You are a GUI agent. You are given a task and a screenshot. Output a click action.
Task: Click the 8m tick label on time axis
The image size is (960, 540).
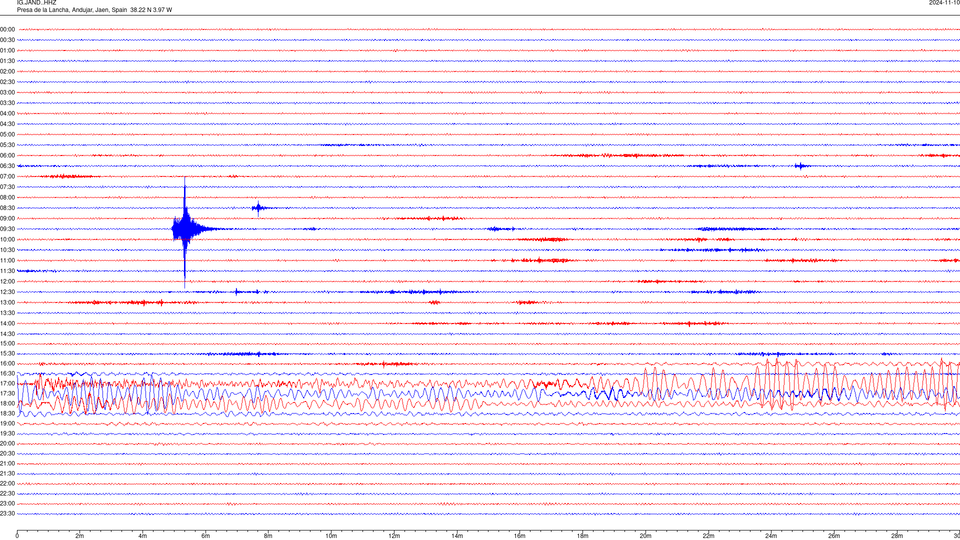268,536
